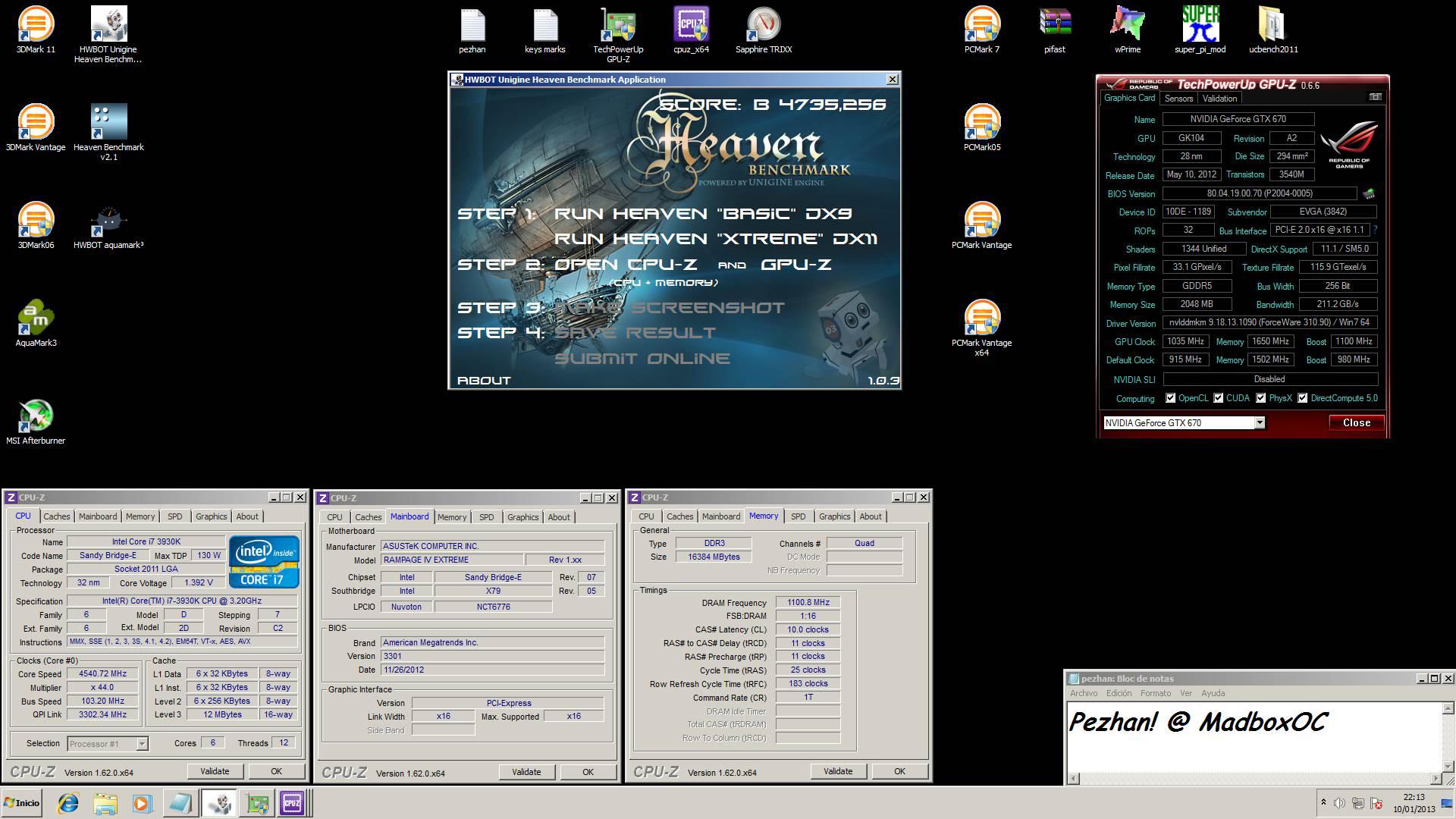The height and width of the screenshot is (819, 1456).
Task: Open Graphics tab in Memory CPU-Z window
Action: coord(835,516)
